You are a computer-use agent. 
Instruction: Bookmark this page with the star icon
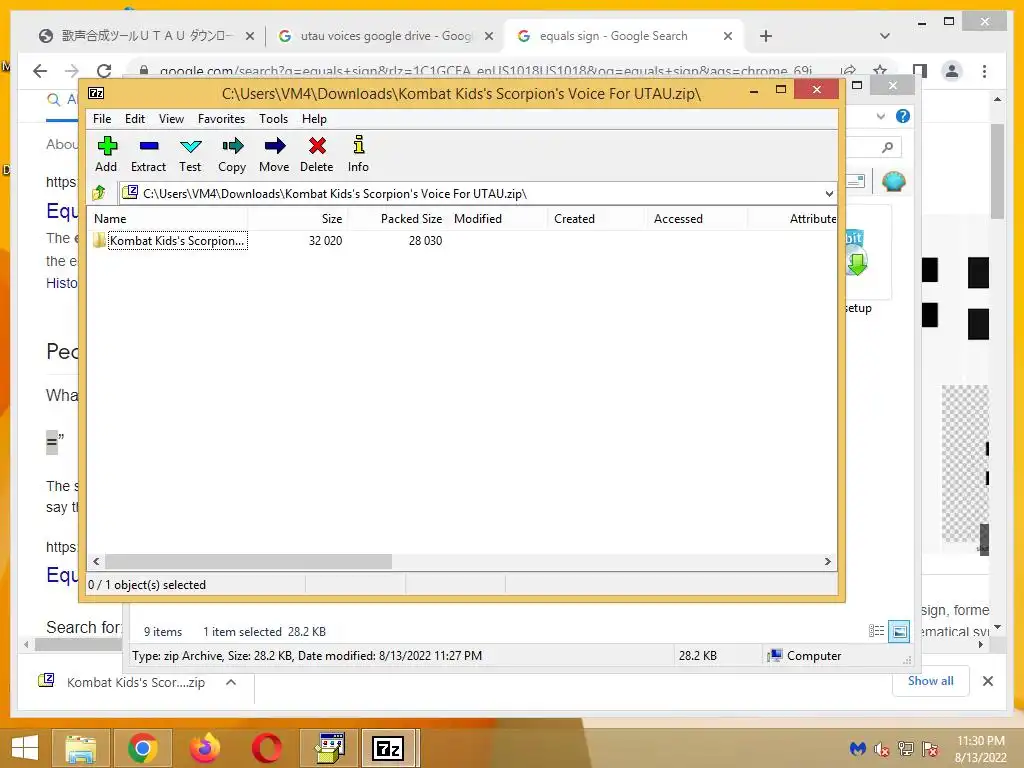tap(880, 71)
